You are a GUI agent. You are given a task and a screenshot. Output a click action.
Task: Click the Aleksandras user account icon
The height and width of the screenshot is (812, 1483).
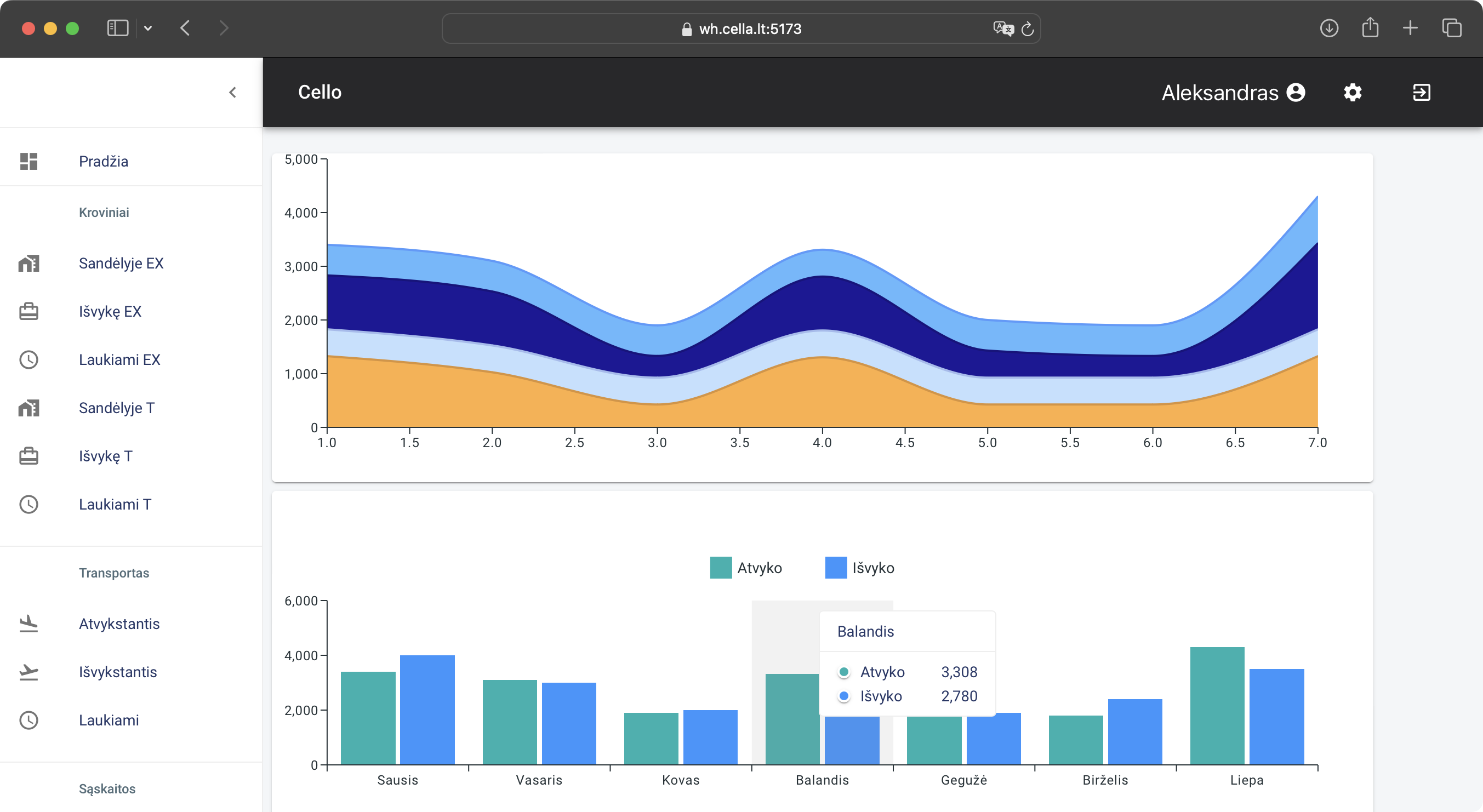tap(1296, 93)
